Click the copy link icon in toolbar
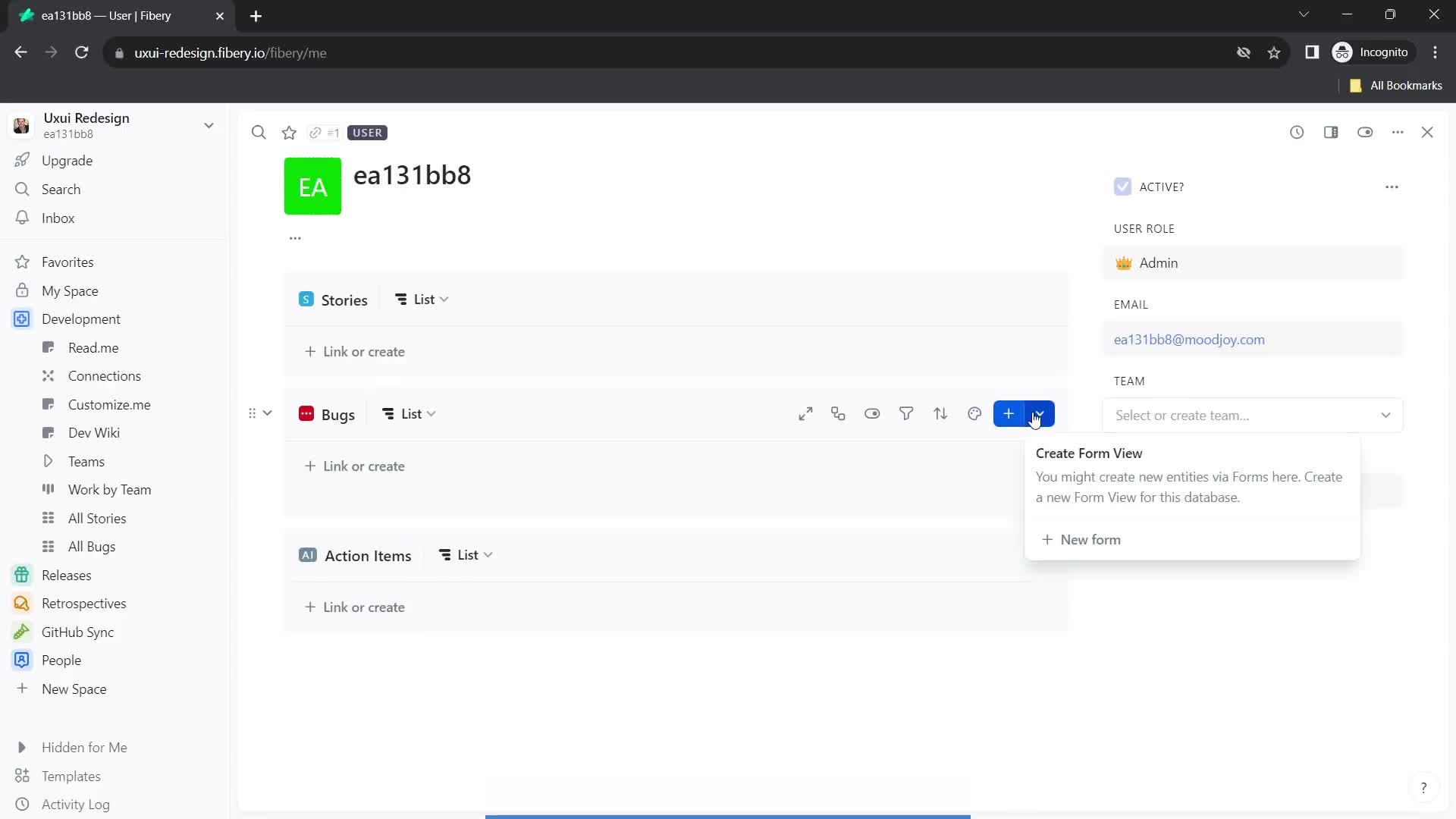Screen dimensions: 1456x819 pyautogui.click(x=314, y=132)
